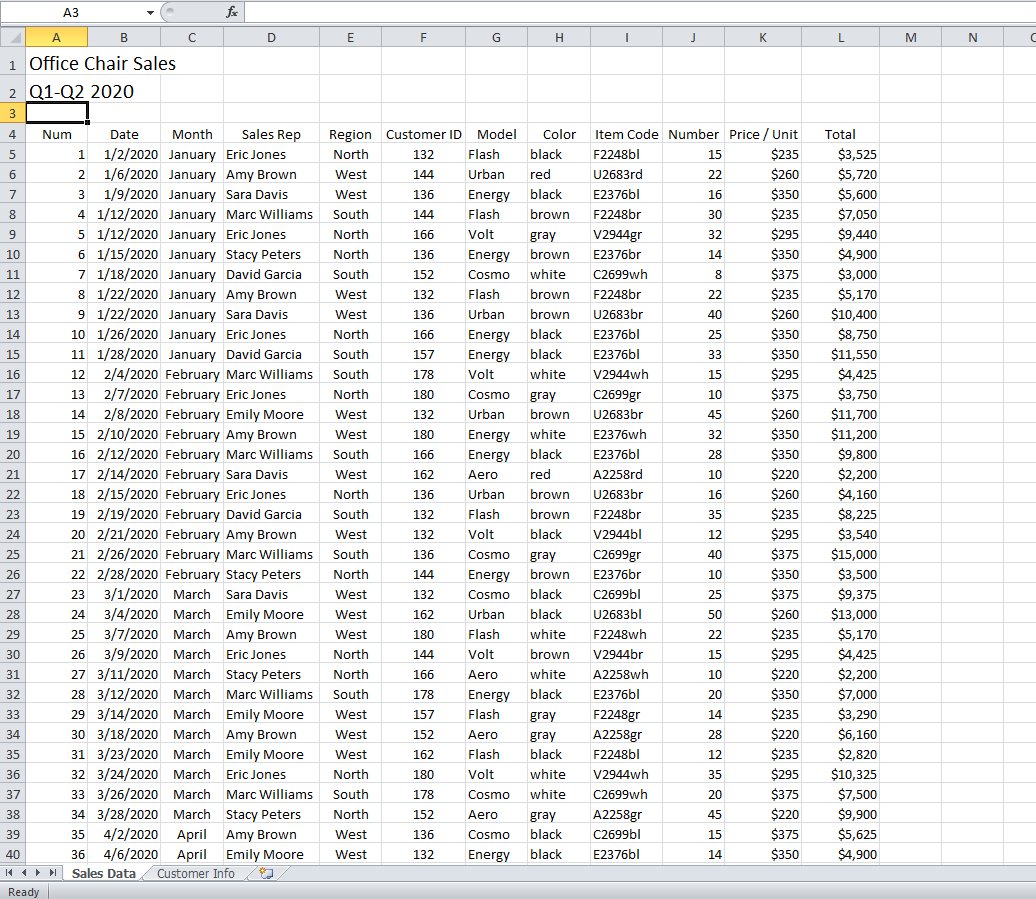
Task: Click the 'Total' header cell
Action: [x=841, y=135]
